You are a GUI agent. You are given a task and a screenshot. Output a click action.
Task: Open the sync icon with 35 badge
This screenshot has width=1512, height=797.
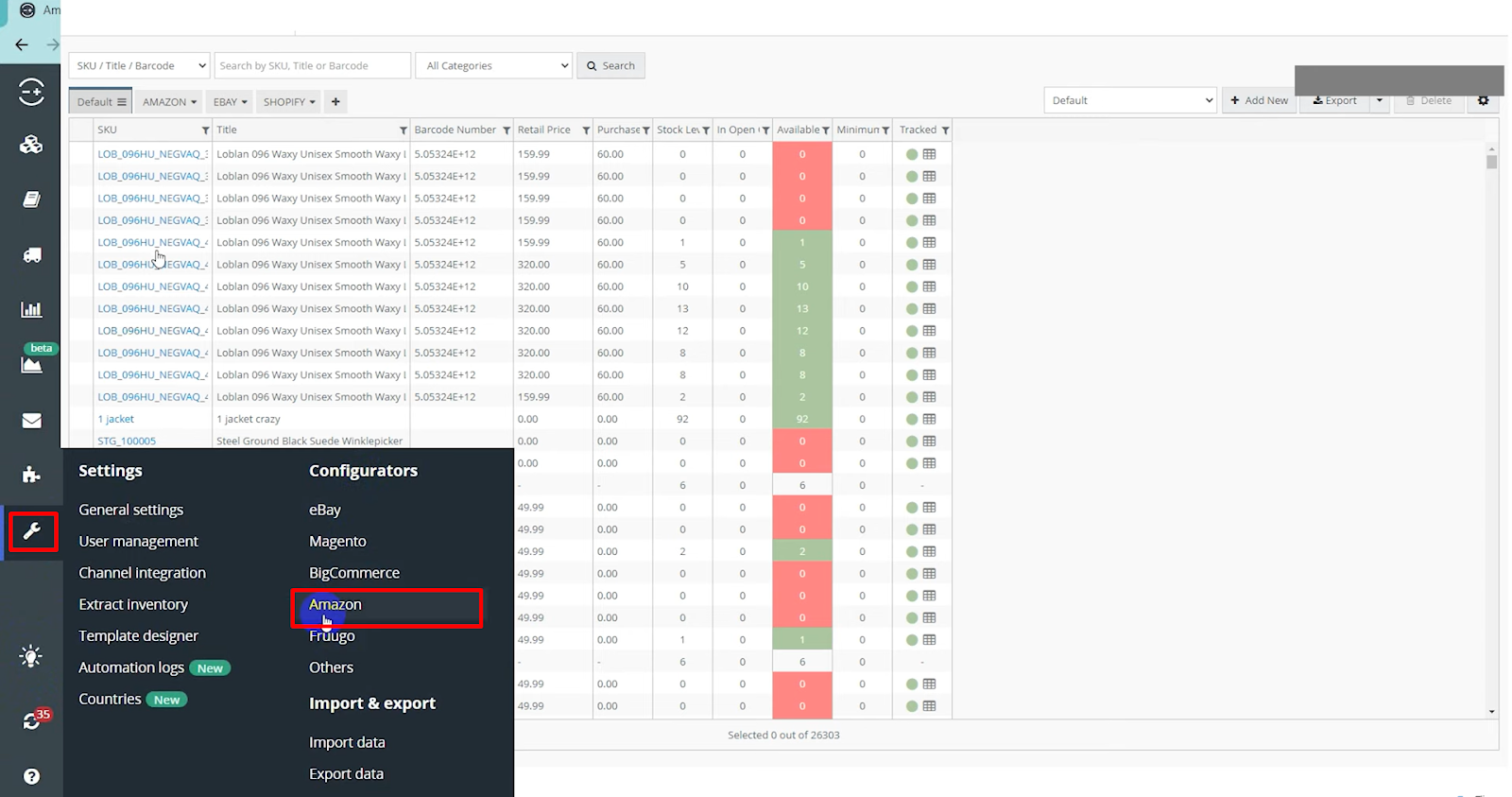32,720
